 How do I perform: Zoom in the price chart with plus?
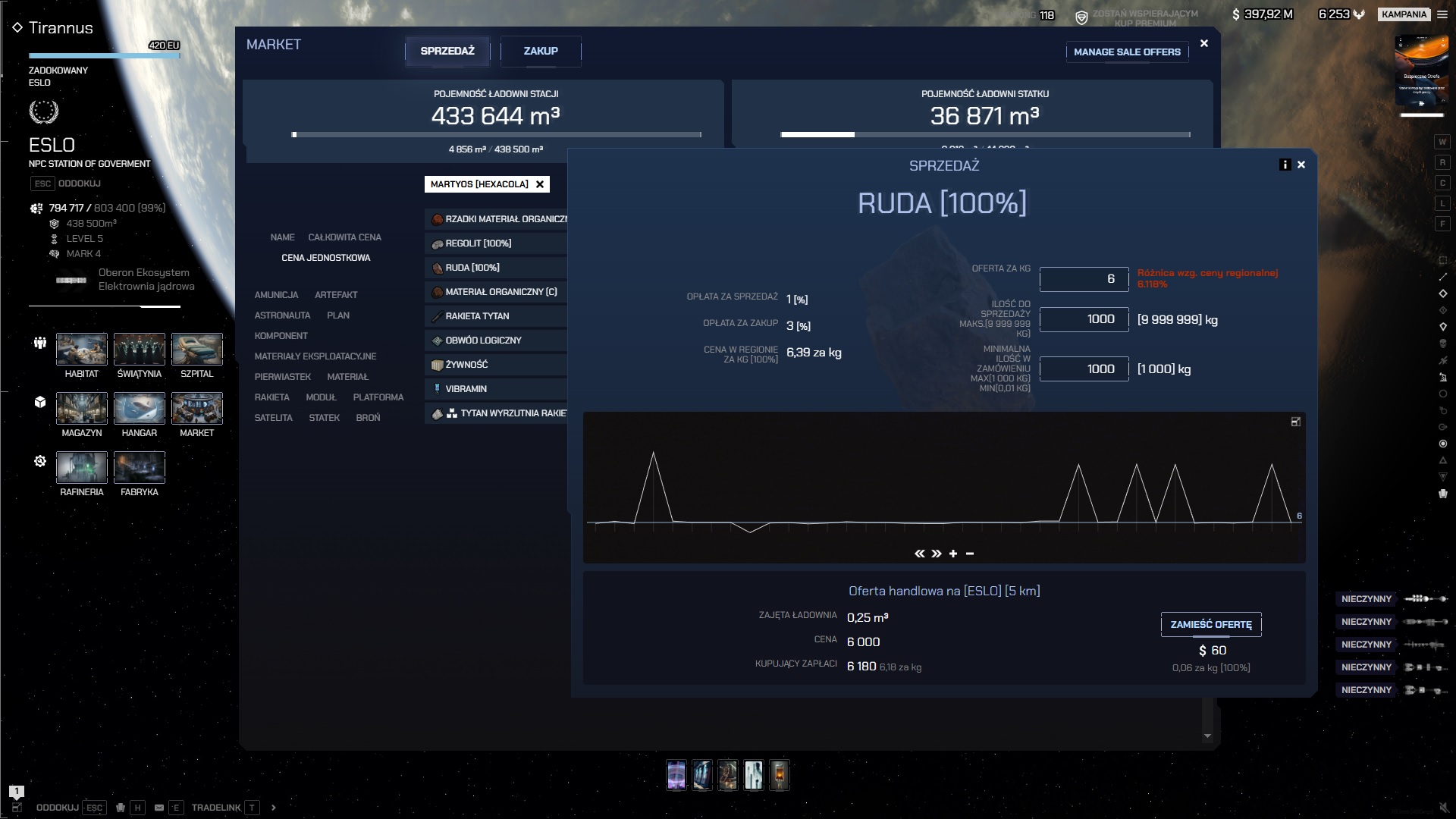point(953,554)
